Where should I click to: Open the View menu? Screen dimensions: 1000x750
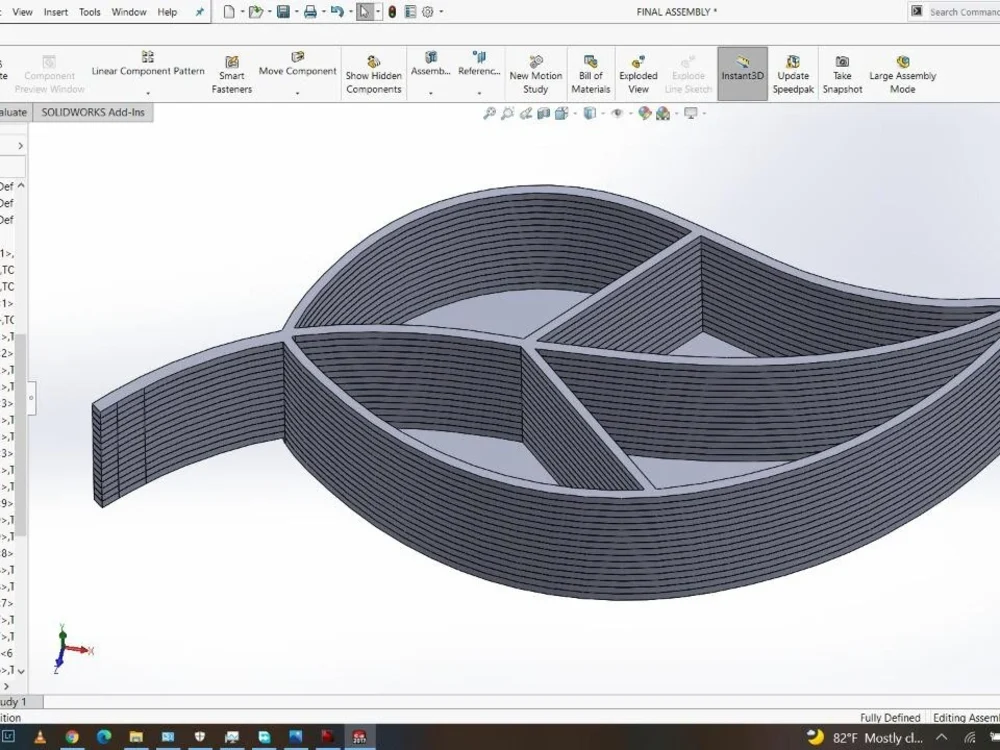22,12
